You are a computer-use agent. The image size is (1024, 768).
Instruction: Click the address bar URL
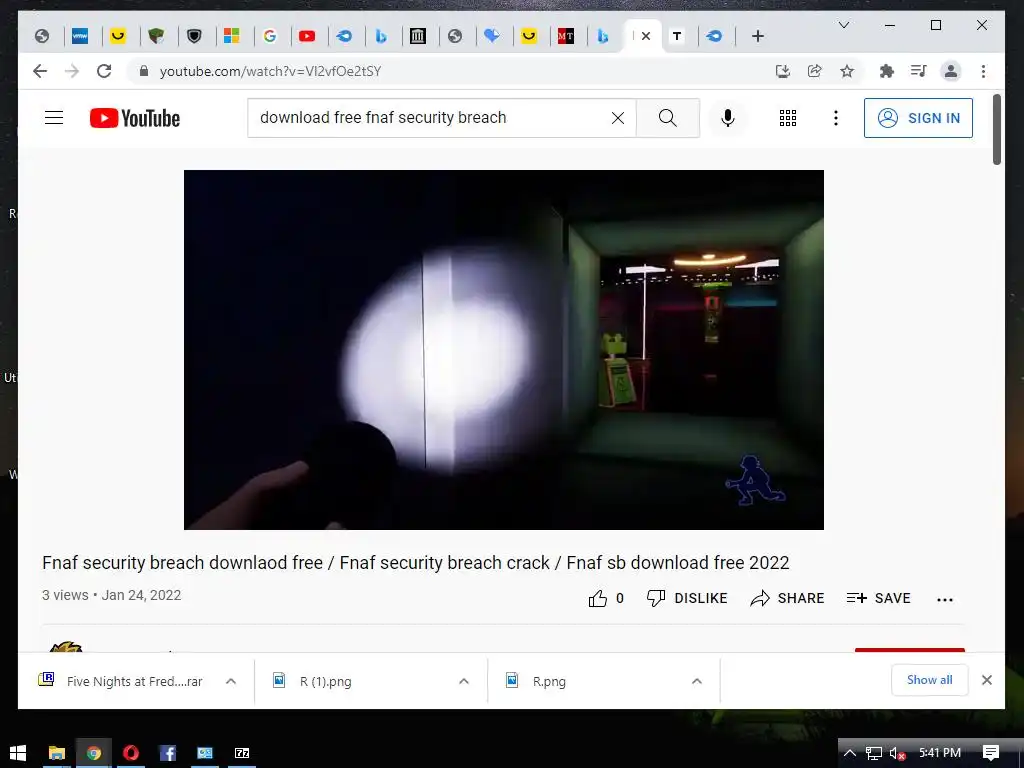pyautogui.click(x=270, y=71)
